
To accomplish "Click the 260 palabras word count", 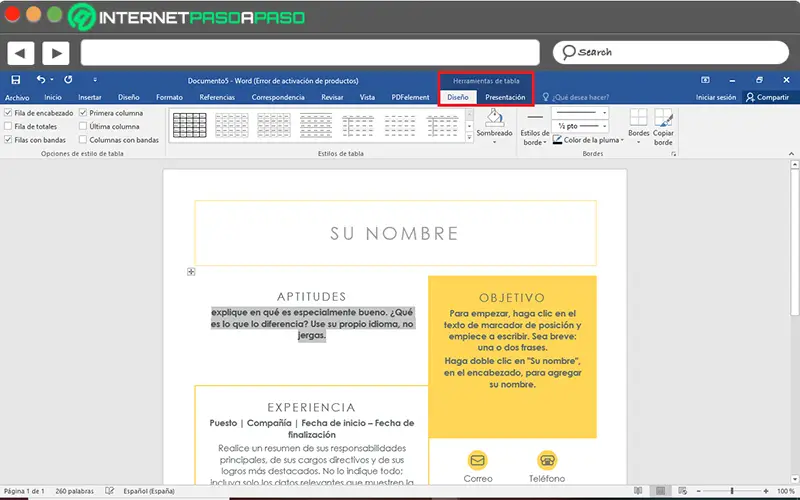I will click(74, 491).
